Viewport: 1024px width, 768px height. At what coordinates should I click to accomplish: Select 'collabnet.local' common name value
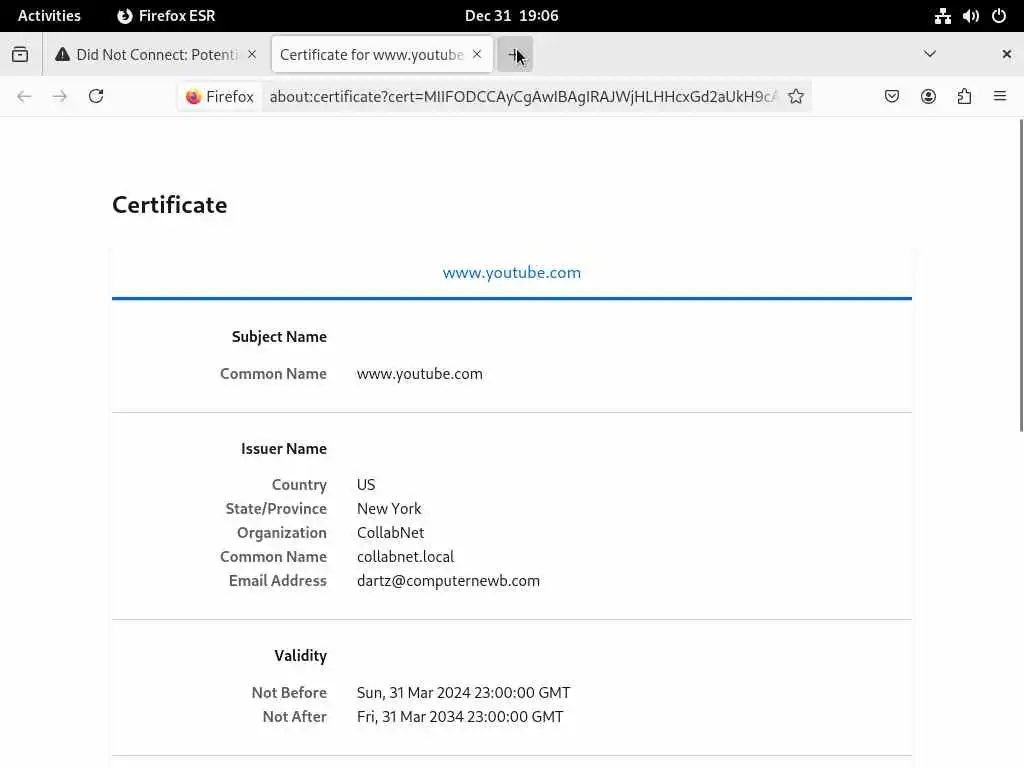(405, 557)
